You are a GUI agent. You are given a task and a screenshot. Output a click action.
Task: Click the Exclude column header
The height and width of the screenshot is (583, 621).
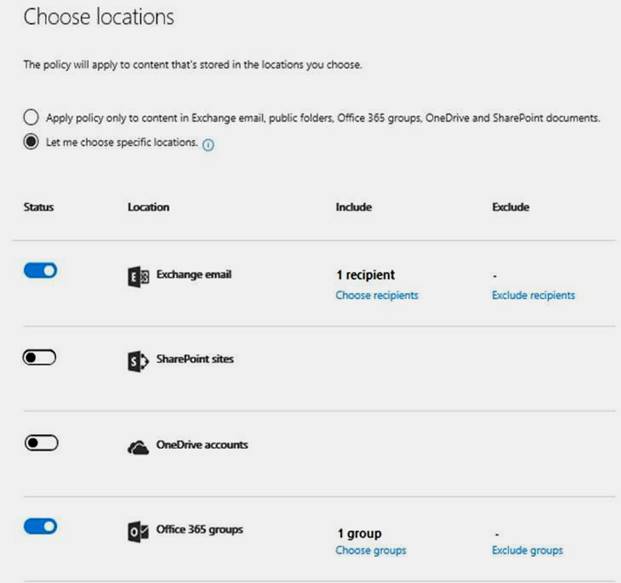[x=510, y=207]
